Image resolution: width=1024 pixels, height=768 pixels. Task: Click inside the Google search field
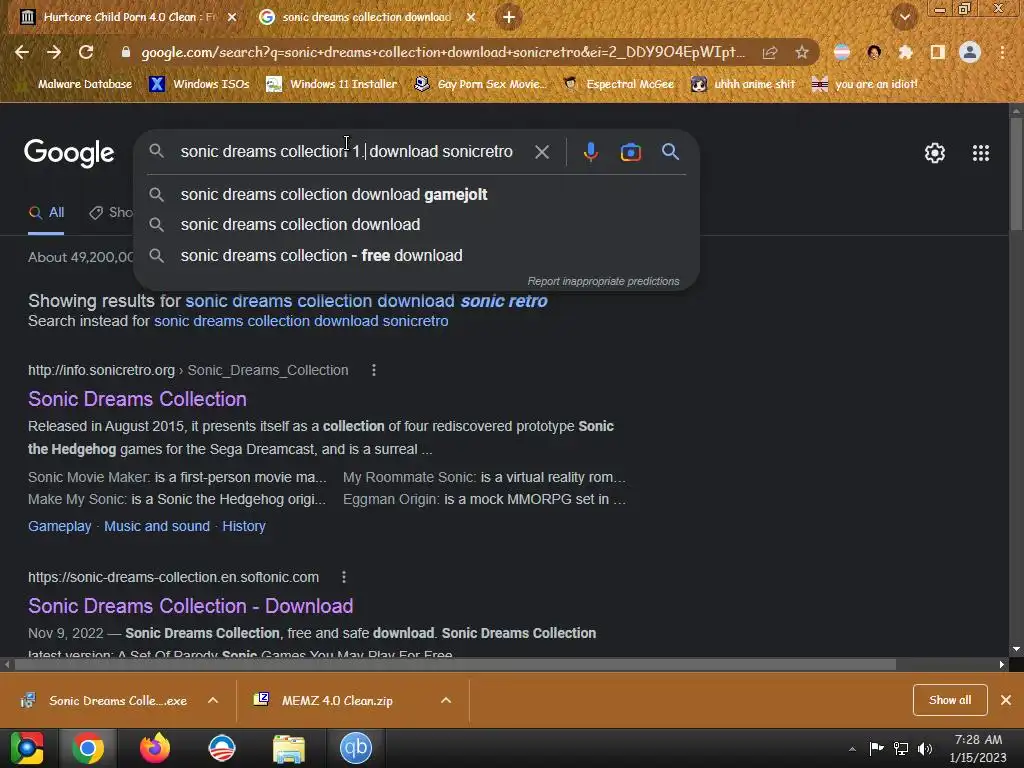point(346,152)
